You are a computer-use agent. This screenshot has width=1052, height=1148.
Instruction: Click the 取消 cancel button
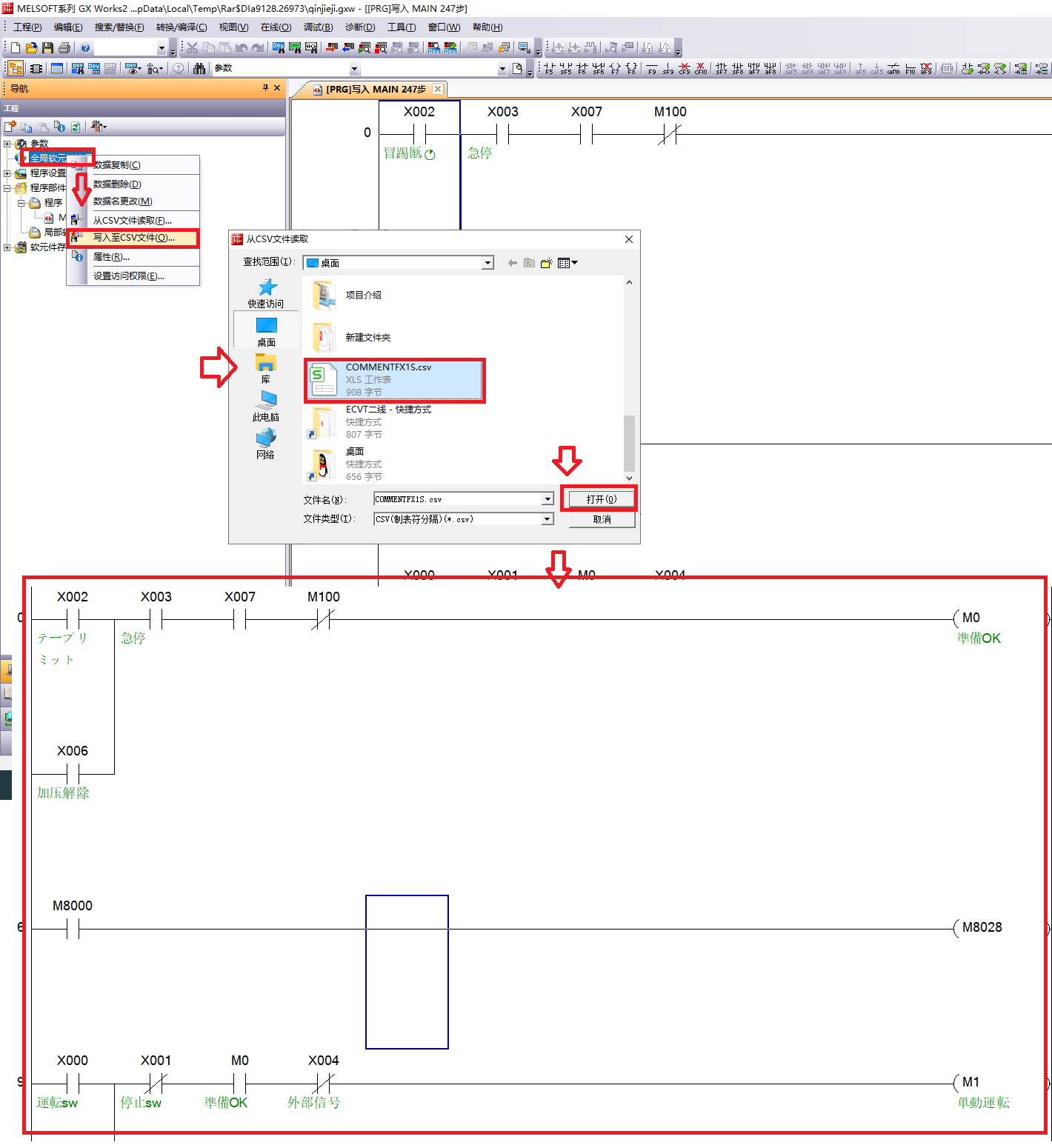(x=602, y=520)
